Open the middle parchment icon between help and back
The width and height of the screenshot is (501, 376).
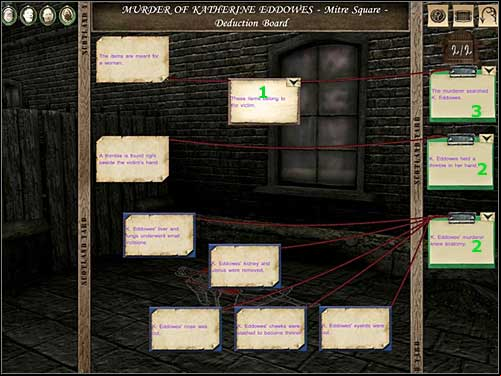[462, 15]
